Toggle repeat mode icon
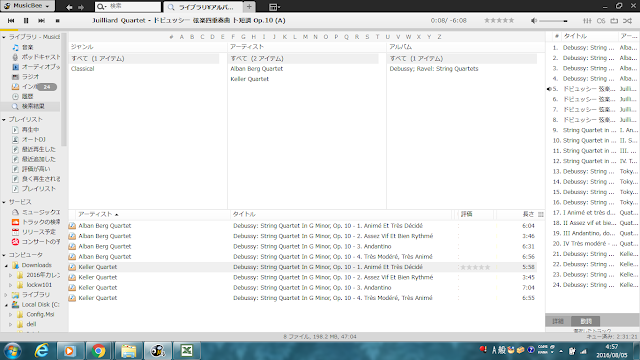 (x=614, y=20)
